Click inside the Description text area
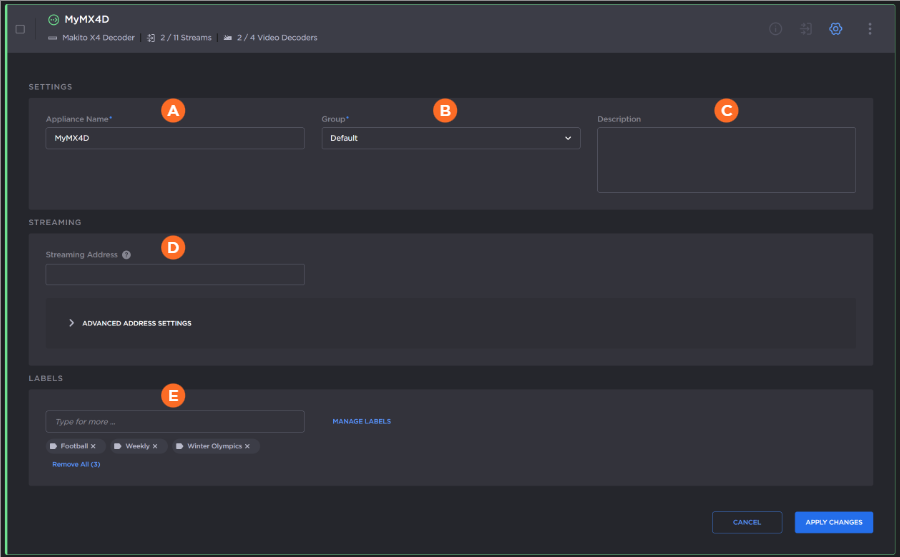Viewport: 900px width, 557px height. 726,160
